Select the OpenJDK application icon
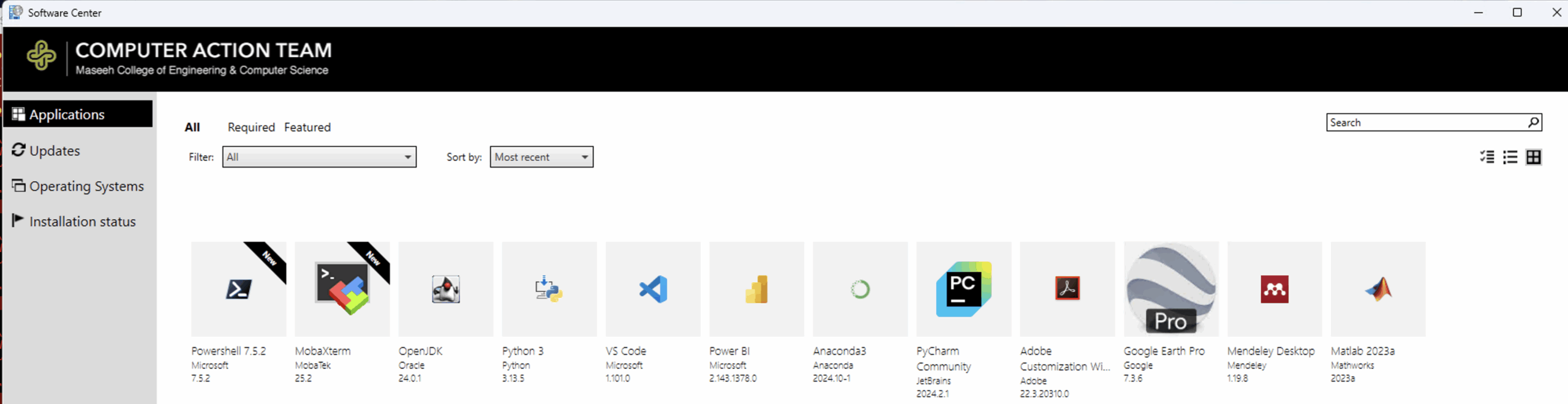Image resolution: width=1568 pixels, height=404 pixels. [x=445, y=289]
